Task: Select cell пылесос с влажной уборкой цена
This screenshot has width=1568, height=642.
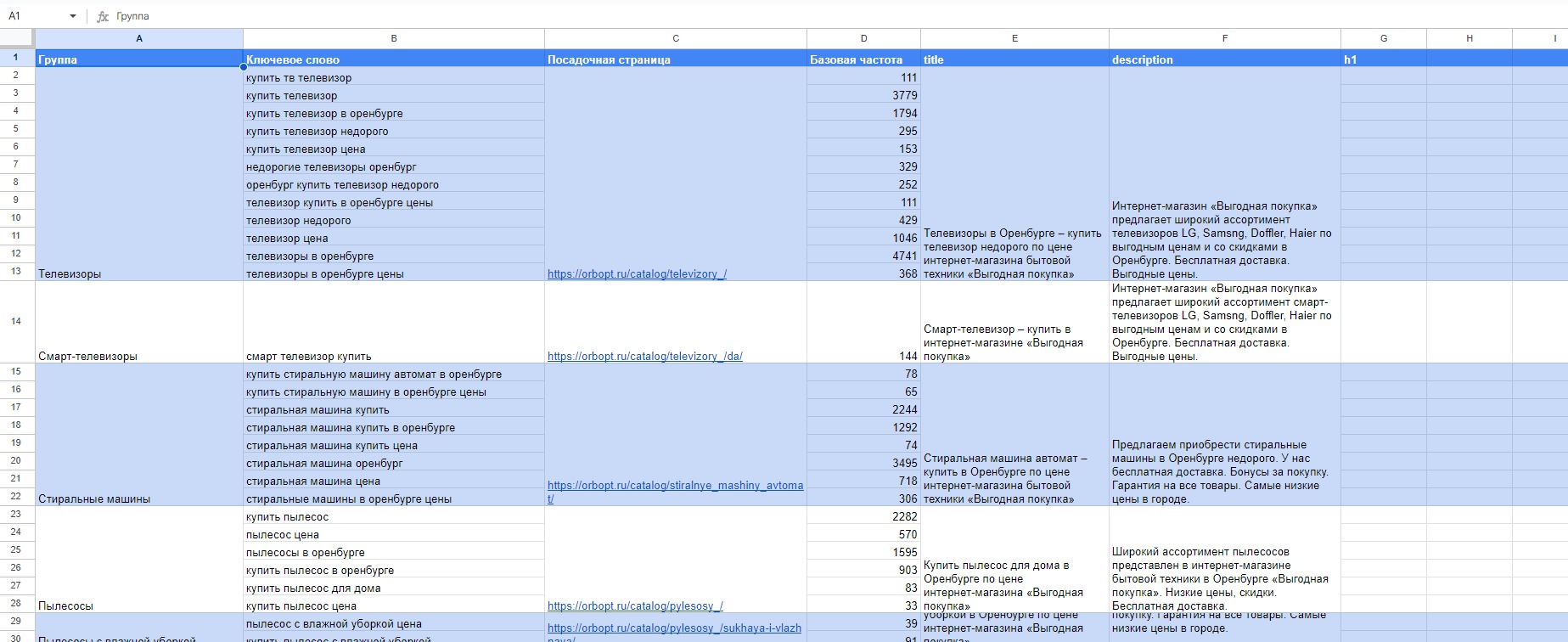Action: point(394,623)
